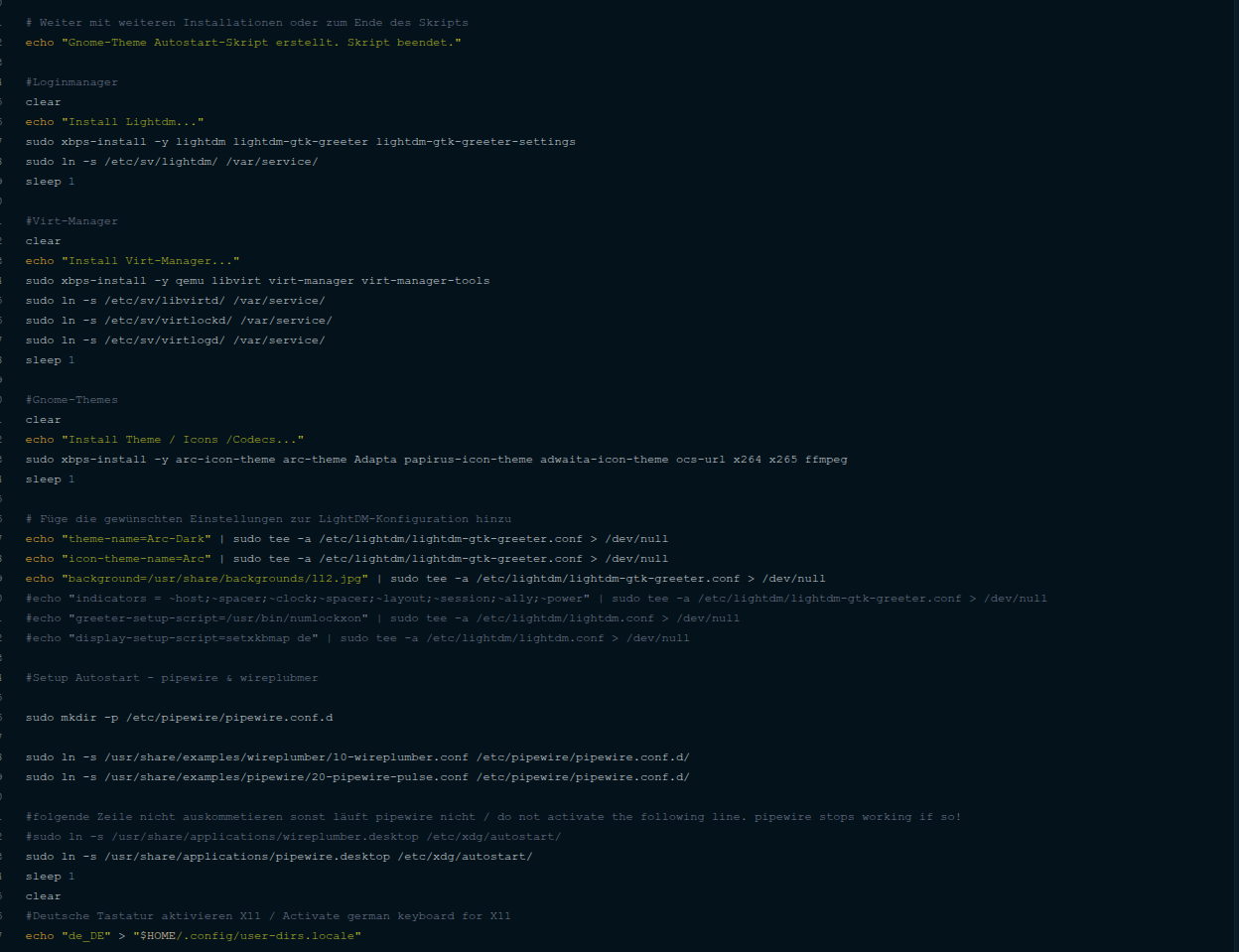Viewport: 1239px width, 952px height.
Task: Click the virtlogd service symlink line
Action: (175, 340)
